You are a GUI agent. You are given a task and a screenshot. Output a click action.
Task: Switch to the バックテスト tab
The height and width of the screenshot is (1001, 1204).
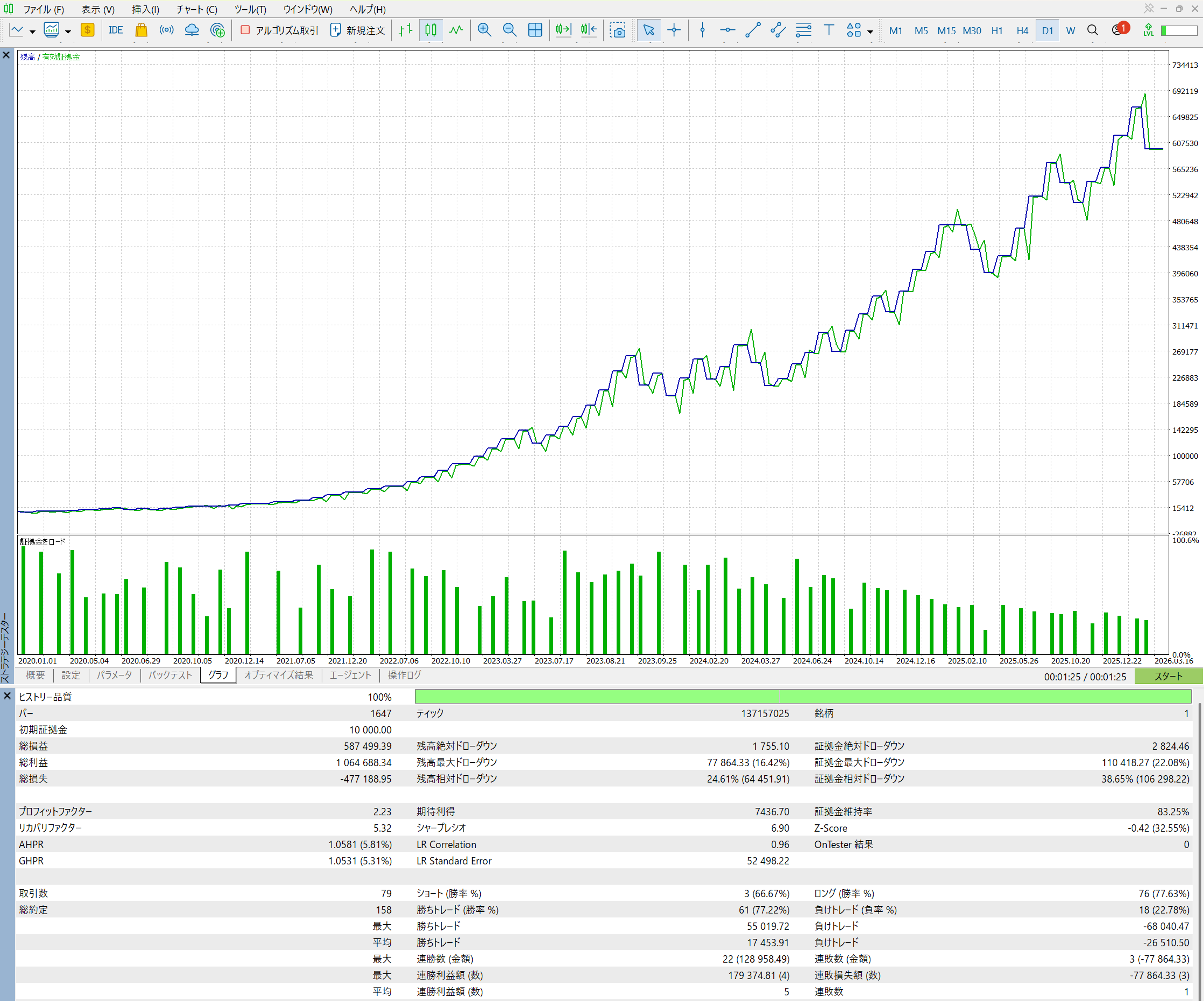pyautogui.click(x=170, y=675)
